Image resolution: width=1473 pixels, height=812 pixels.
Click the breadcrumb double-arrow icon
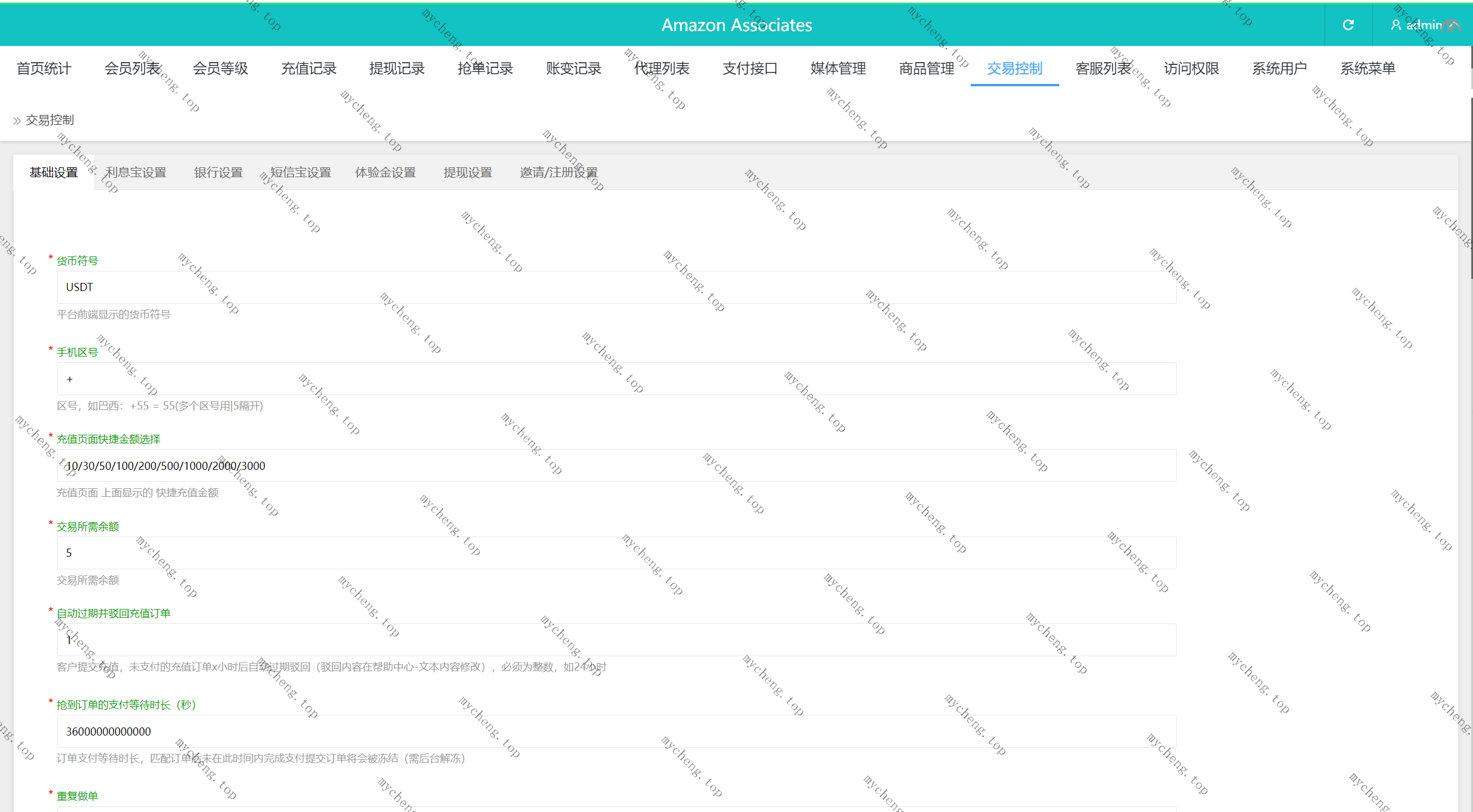(x=17, y=121)
